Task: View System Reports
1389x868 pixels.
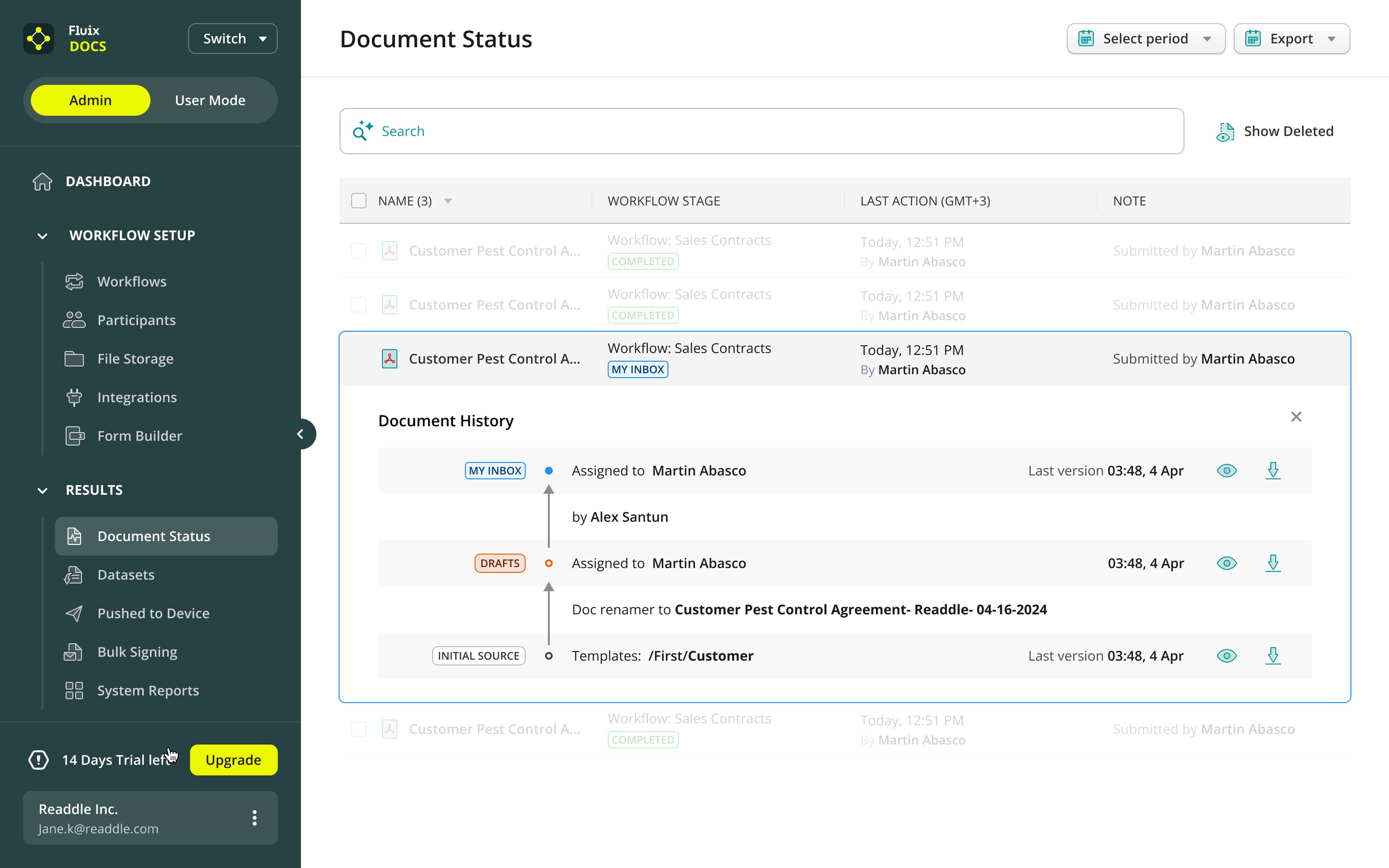Action: tap(148, 690)
